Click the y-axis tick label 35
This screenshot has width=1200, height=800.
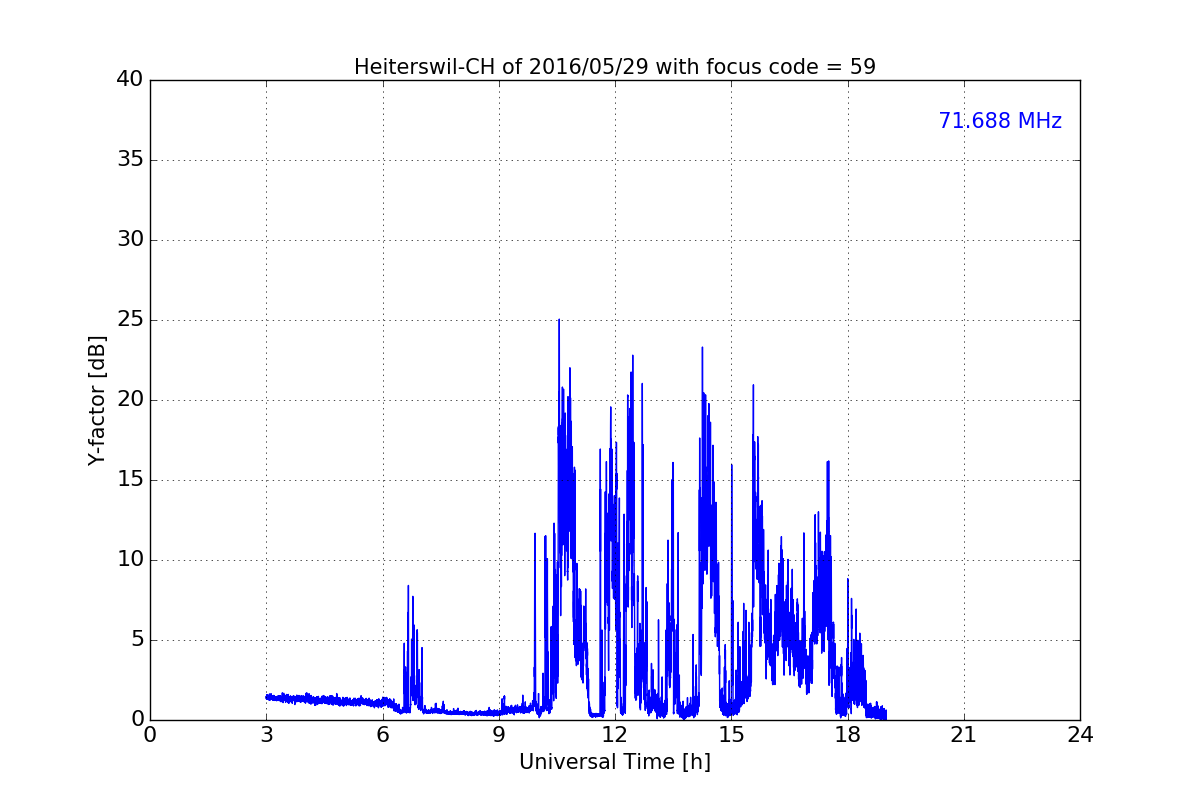(x=130, y=160)
